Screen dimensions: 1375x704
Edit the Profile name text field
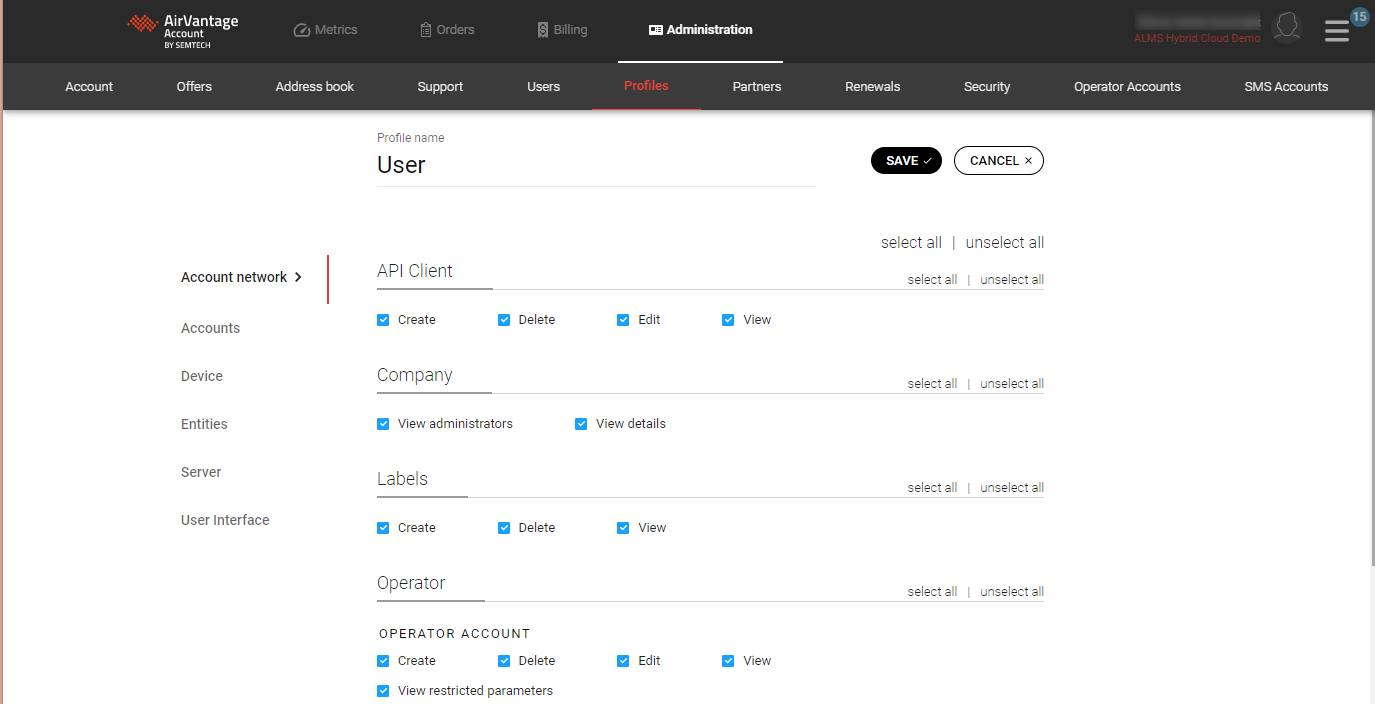(x=595, y=165)
